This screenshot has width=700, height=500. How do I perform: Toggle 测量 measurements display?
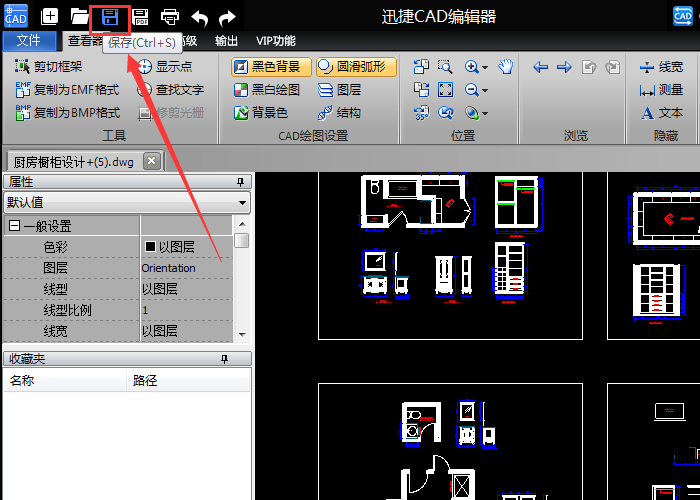pyautogui.click(x=661, y=90)
